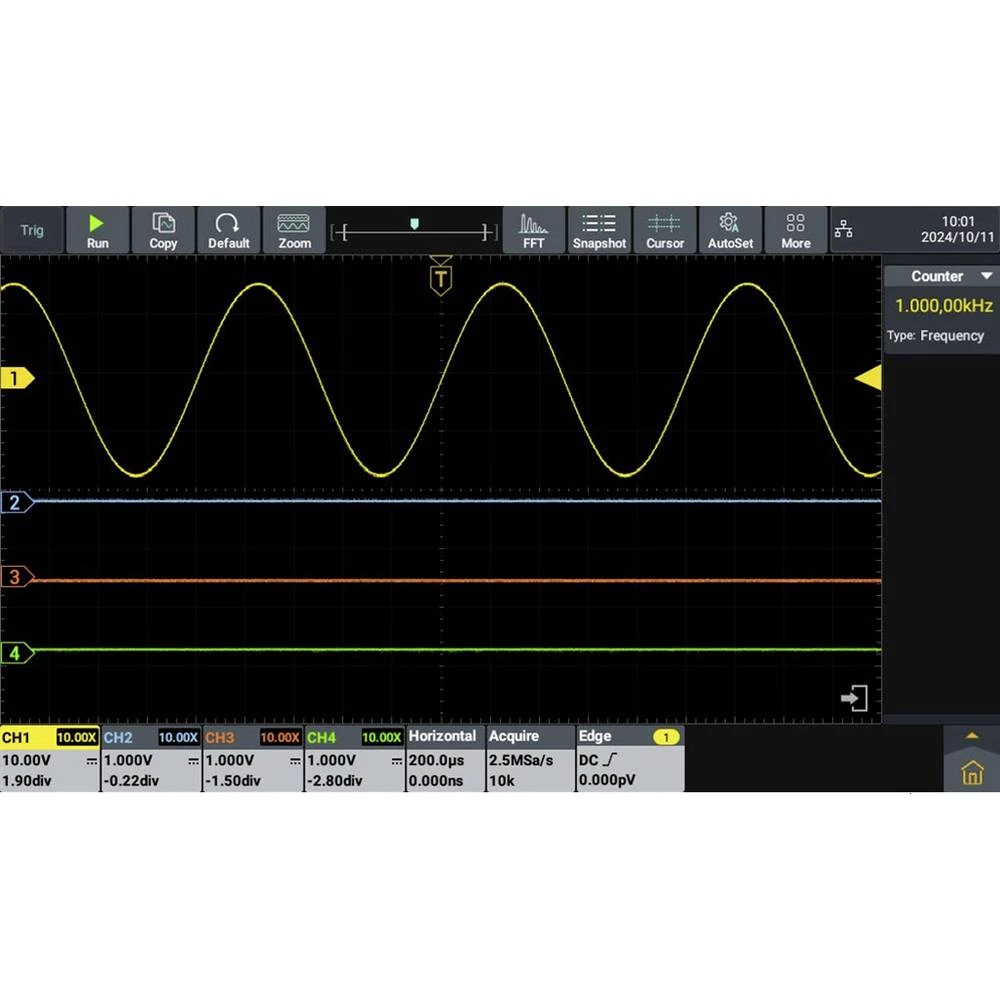Click the network connection status icon
Viewport: 1000px width, 1000px height.
pos(844,231)
